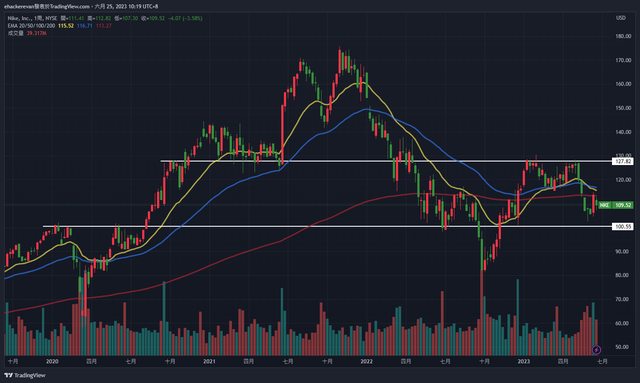Click the 70.00 level on price scale
The width and height of the screenshot is (640, 383).
point(623,299)
